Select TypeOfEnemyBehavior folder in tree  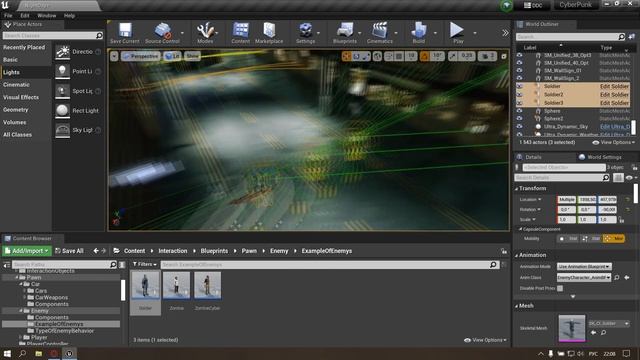(64, 331)
